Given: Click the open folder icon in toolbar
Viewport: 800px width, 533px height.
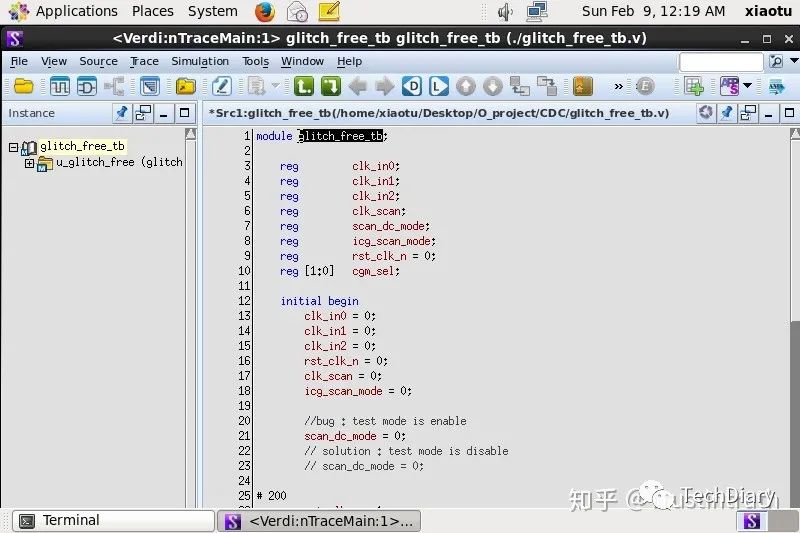Looking at the screenshot, I should point(22,87).
